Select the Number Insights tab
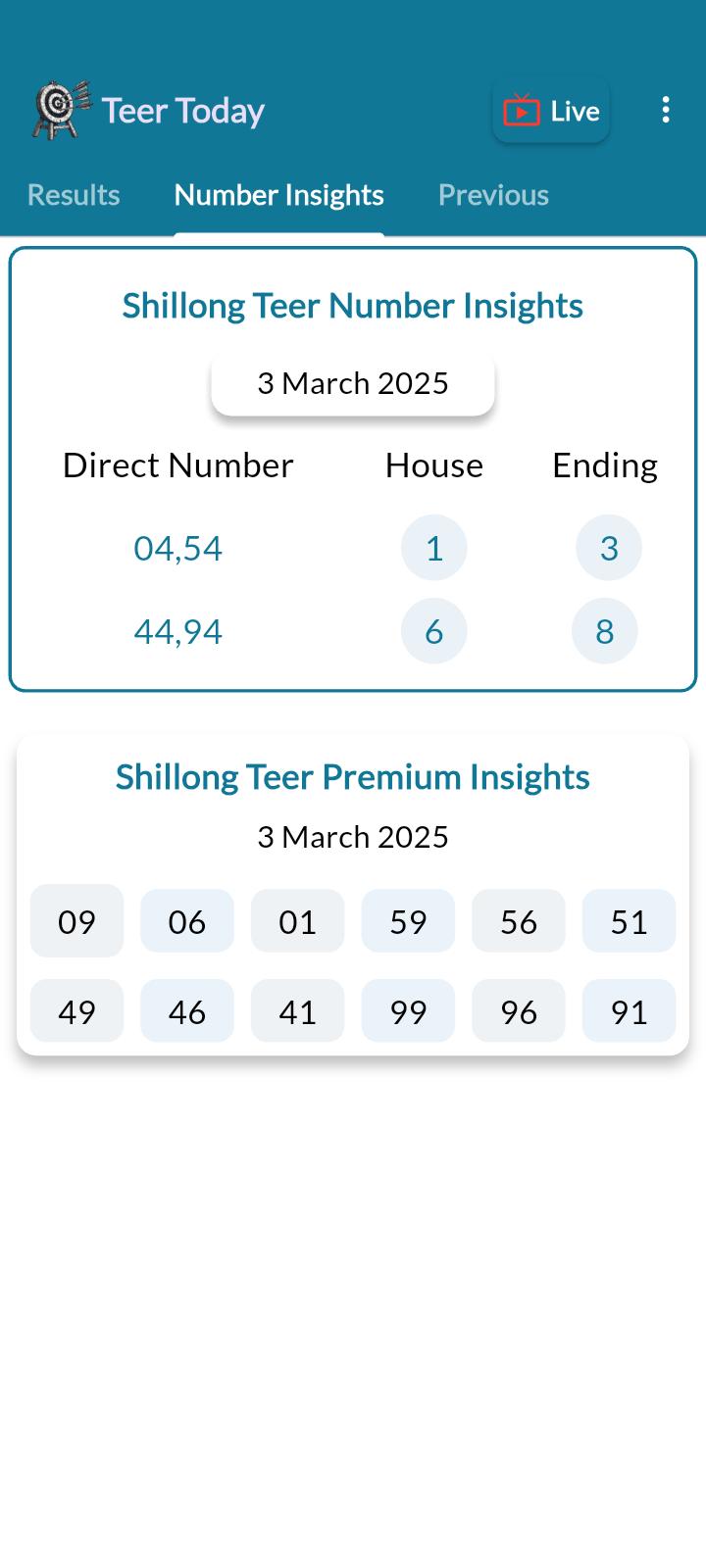Viewport: 706px width, 1568px height. (279, 195)
